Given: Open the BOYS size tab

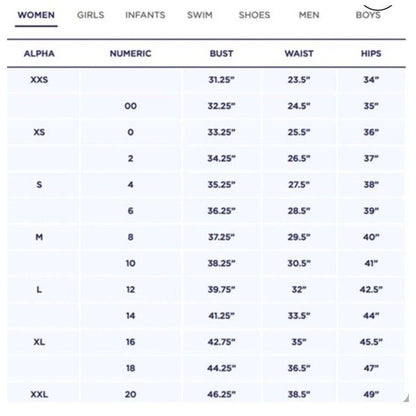Looking at the screenshot, I should 368,15.
